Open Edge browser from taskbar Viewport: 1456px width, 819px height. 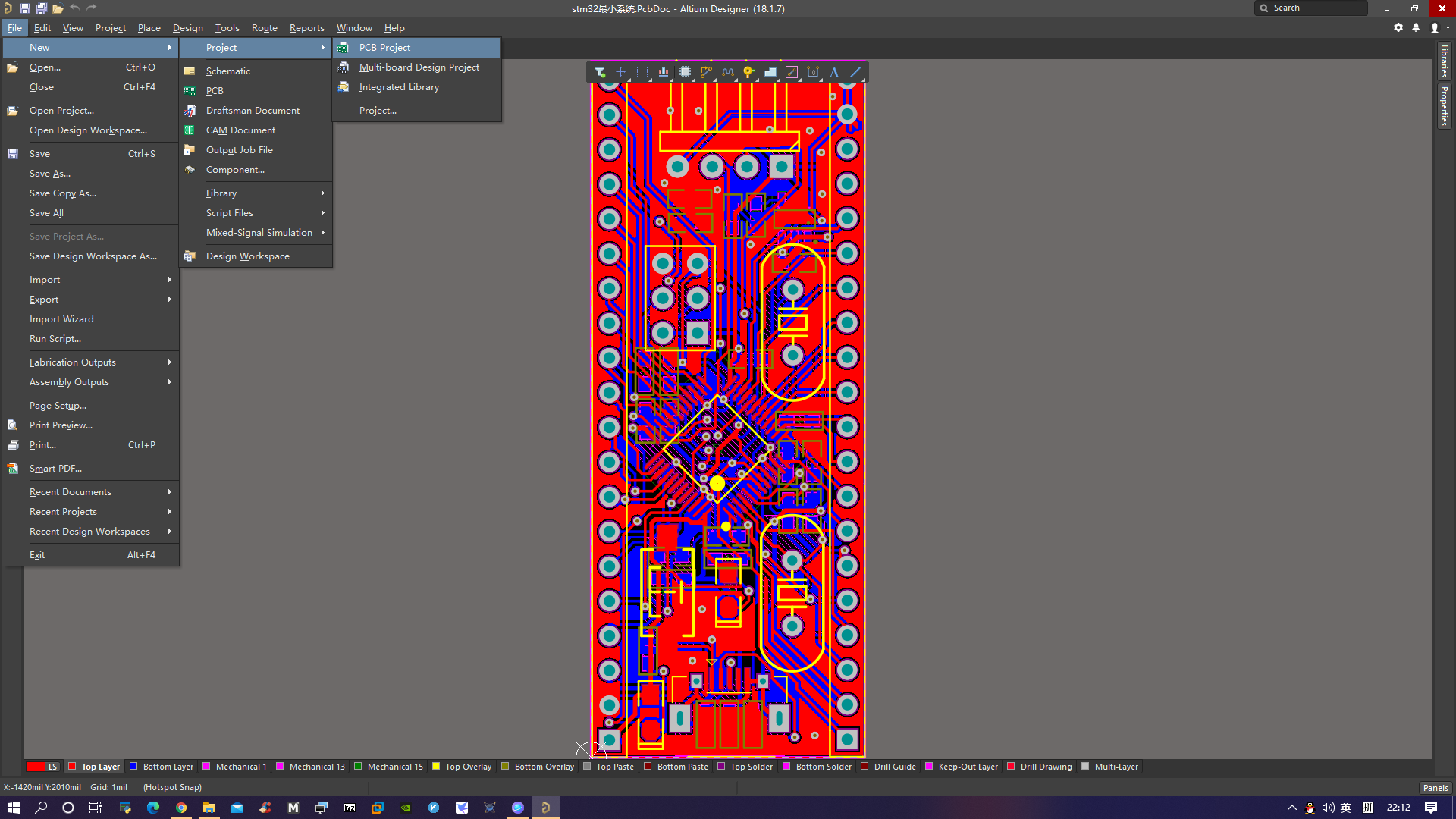[x=153, y=808]
